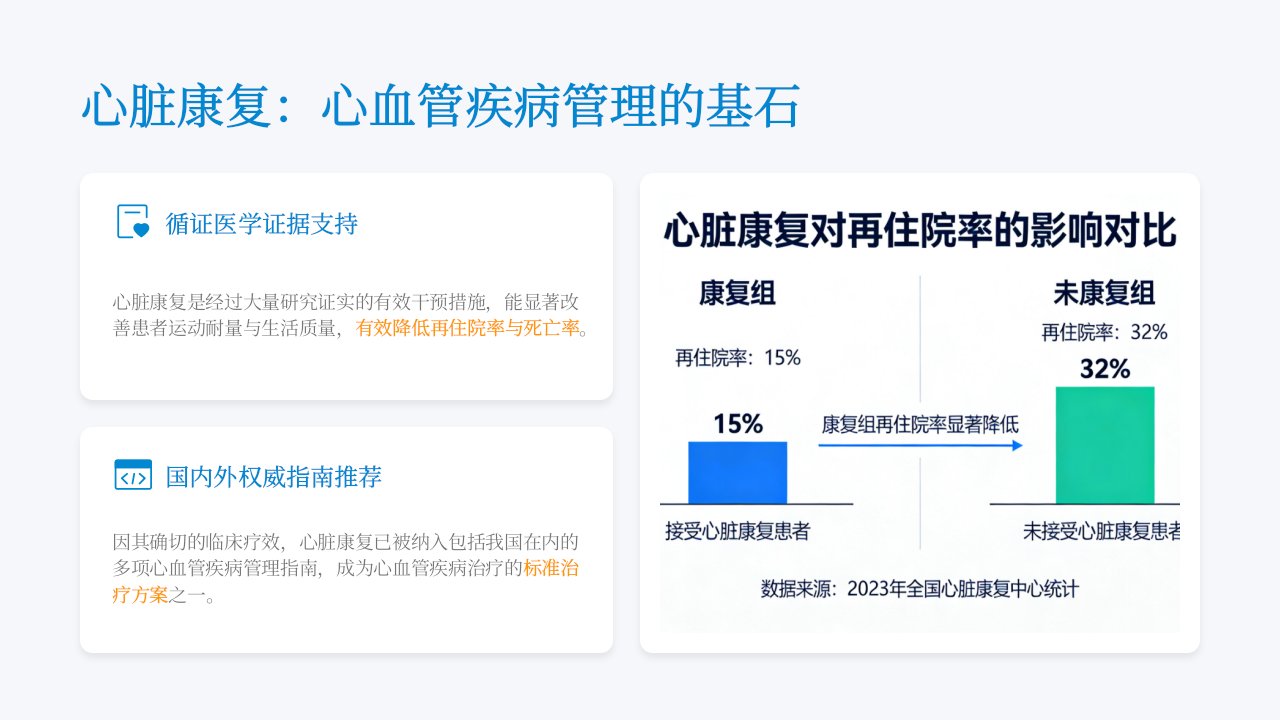Select the green 32% bar
The height and width of the screenshot is (720, 1280).
(1105, 445)
